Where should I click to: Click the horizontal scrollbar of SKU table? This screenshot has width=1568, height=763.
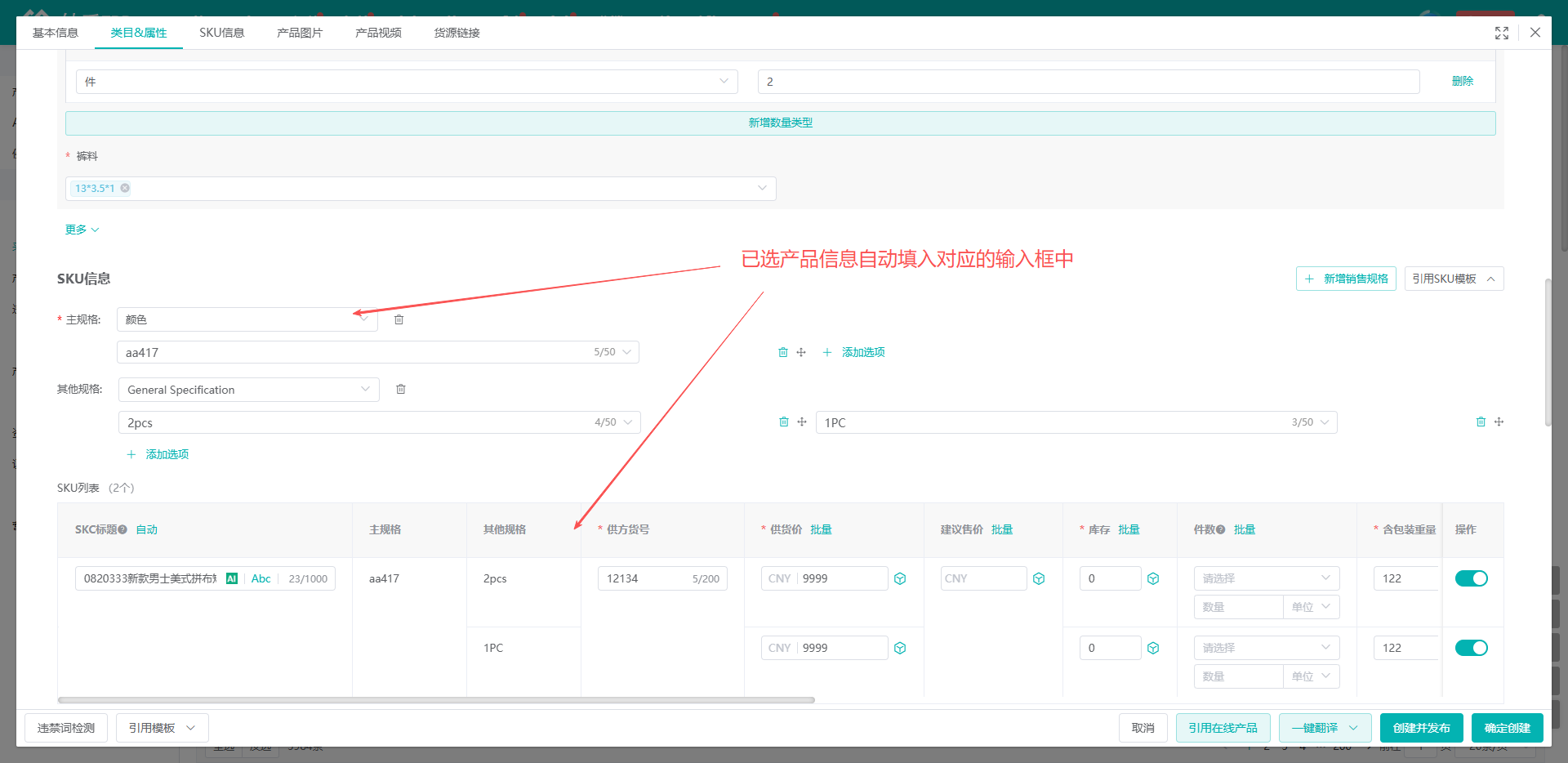tap(436, 700)
